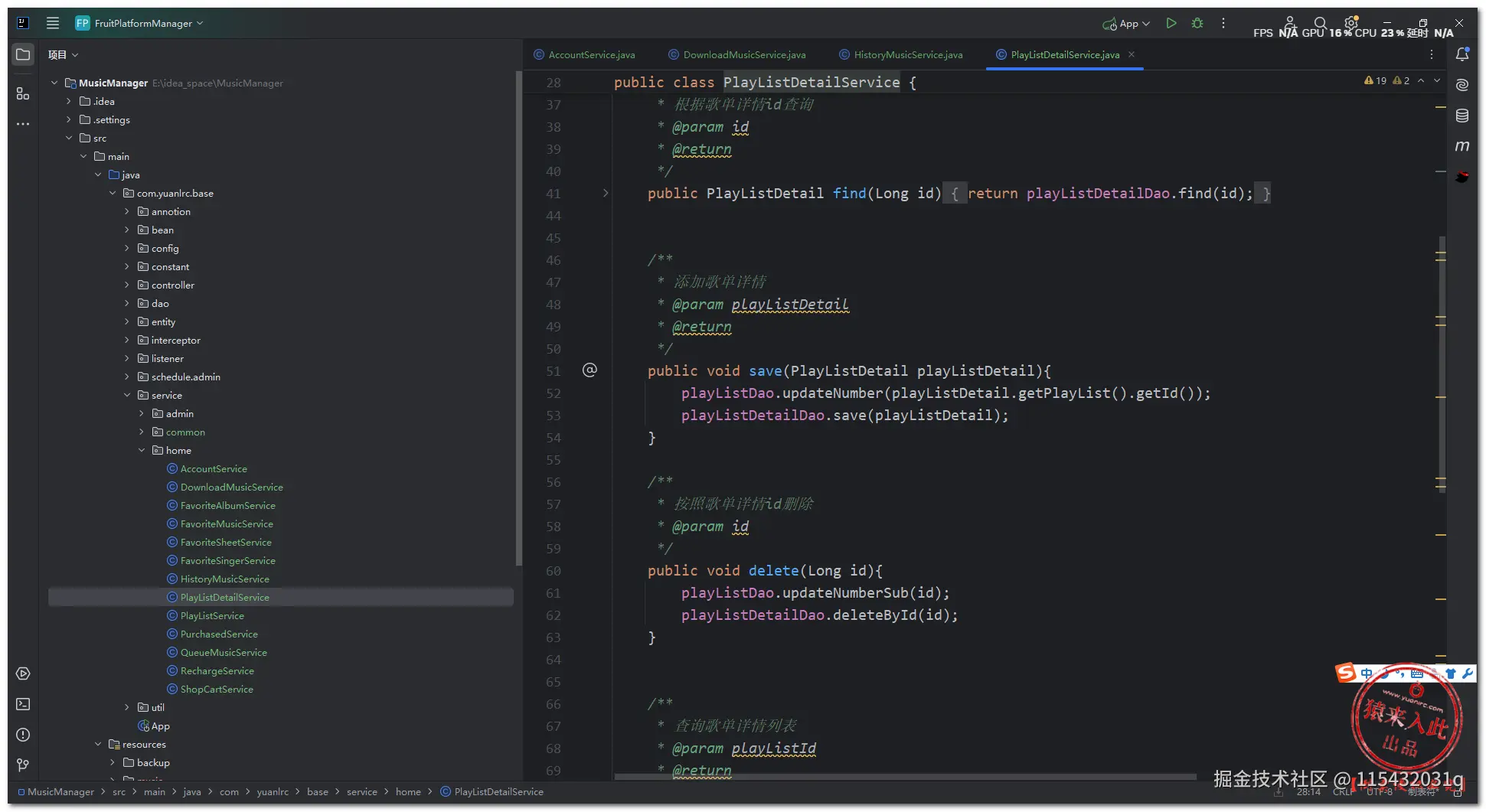Switch to the AccountService.java tab
The width and height of the screenshot is (1486, 812).
tap(584, 55)
